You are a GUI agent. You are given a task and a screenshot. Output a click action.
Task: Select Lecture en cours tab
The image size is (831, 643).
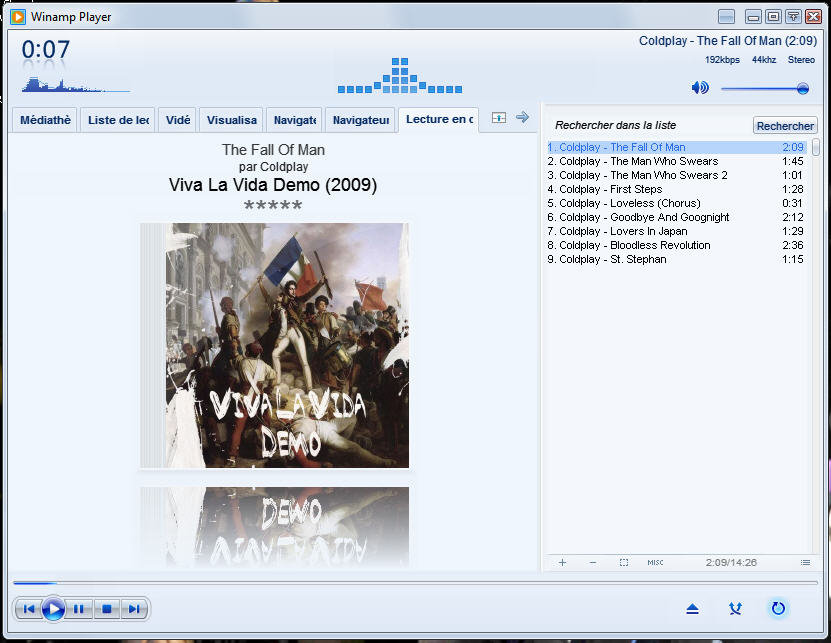pyautogui.click(x=439, y=119)
